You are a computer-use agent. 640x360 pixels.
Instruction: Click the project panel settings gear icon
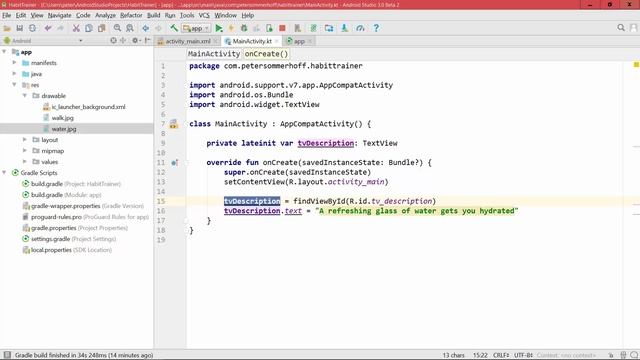135,40
